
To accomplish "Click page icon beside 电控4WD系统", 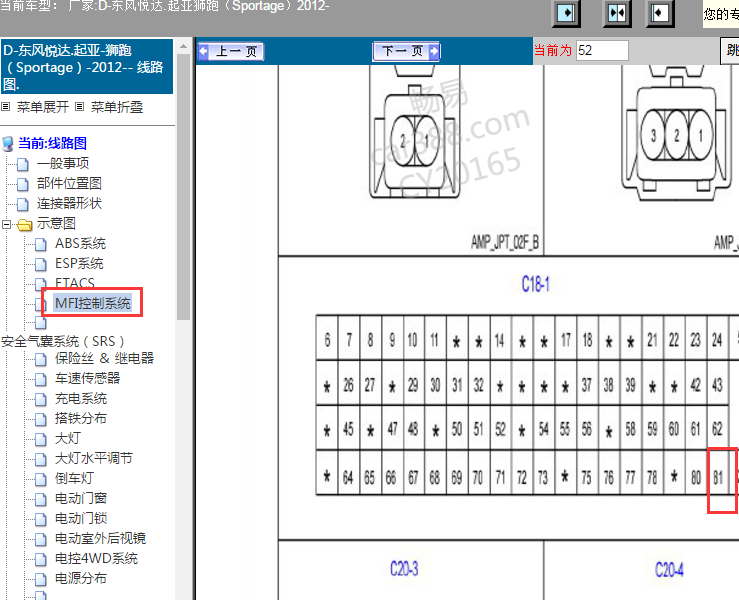I will click(41, 559).
